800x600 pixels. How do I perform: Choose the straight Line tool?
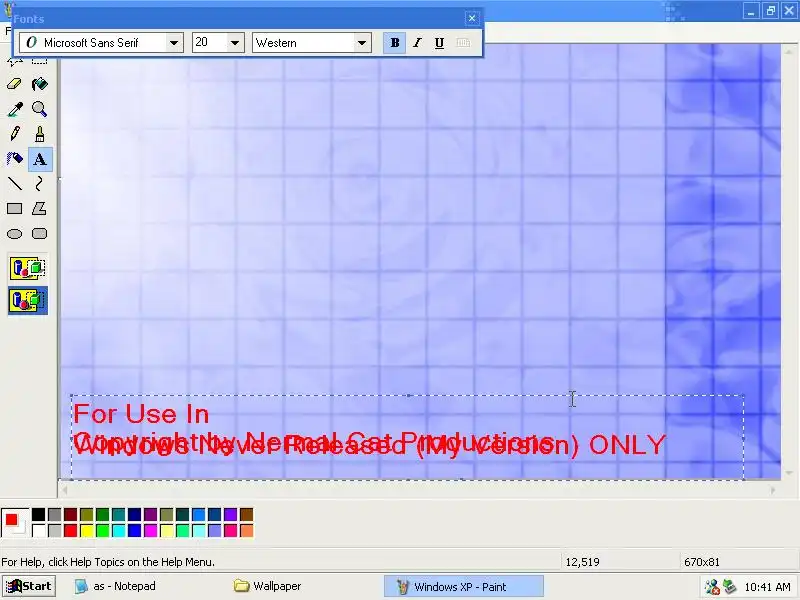click(x=14, y=183)
